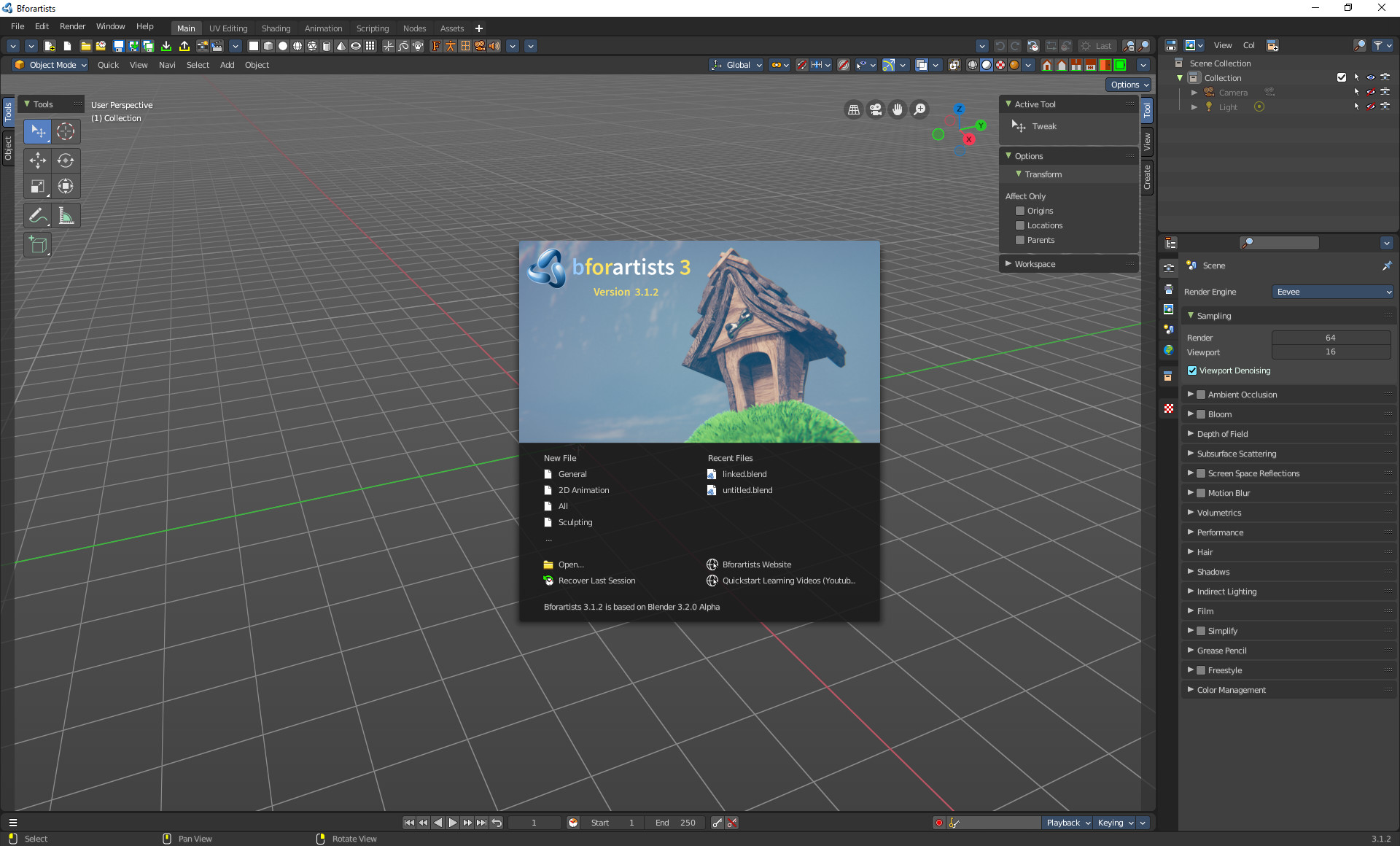
Task: Switch to the Shading workspace tab
Action: click(x=276, y=28)
